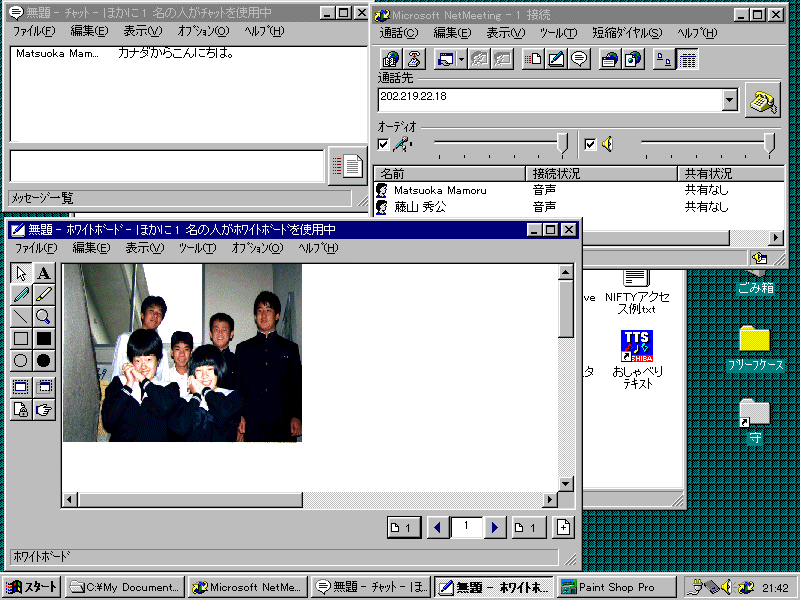Go to the previous Whiteboard page
The width and height of the screenshot is (800, 600).
437,528
